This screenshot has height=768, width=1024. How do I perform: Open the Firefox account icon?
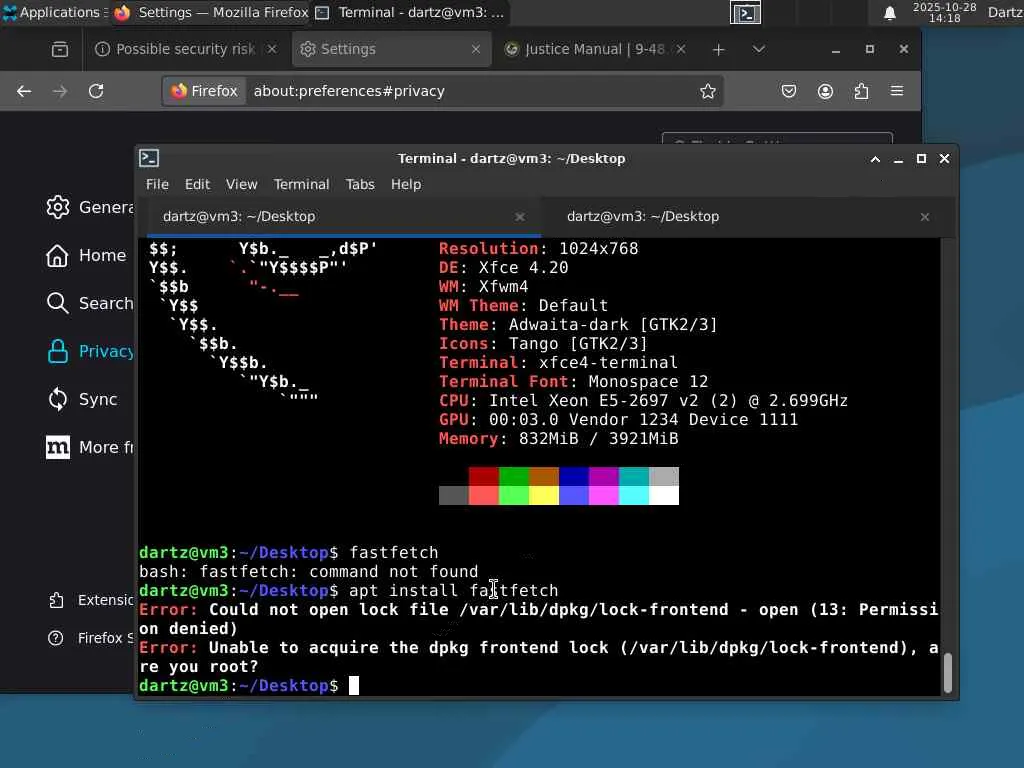coord(825,91)
